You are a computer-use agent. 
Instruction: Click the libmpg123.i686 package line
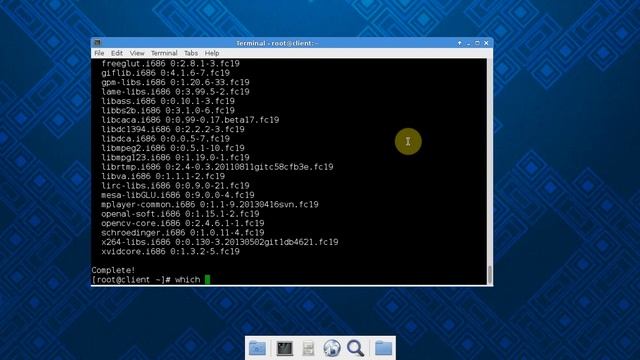pos(175,158)
